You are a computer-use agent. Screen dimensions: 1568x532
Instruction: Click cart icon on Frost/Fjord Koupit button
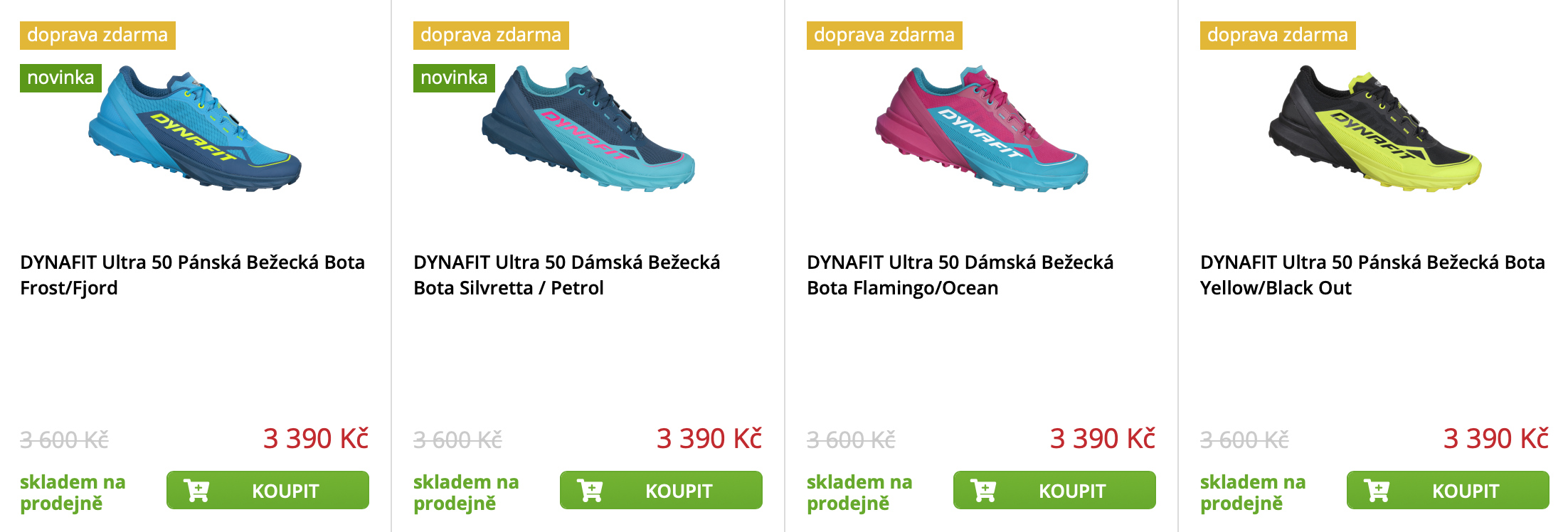tap(196, 490)
